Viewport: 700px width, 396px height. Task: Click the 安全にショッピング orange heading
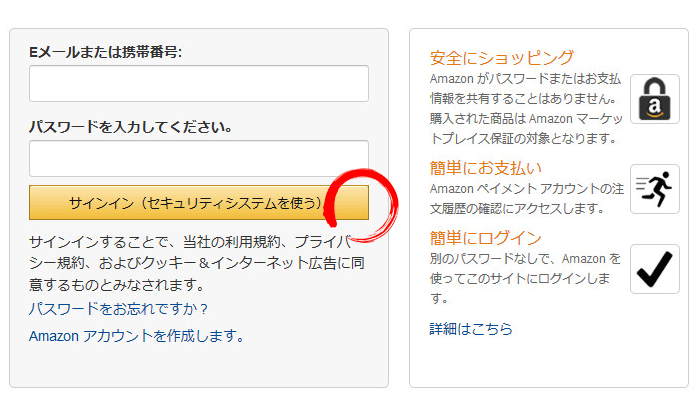pos(501,58)
